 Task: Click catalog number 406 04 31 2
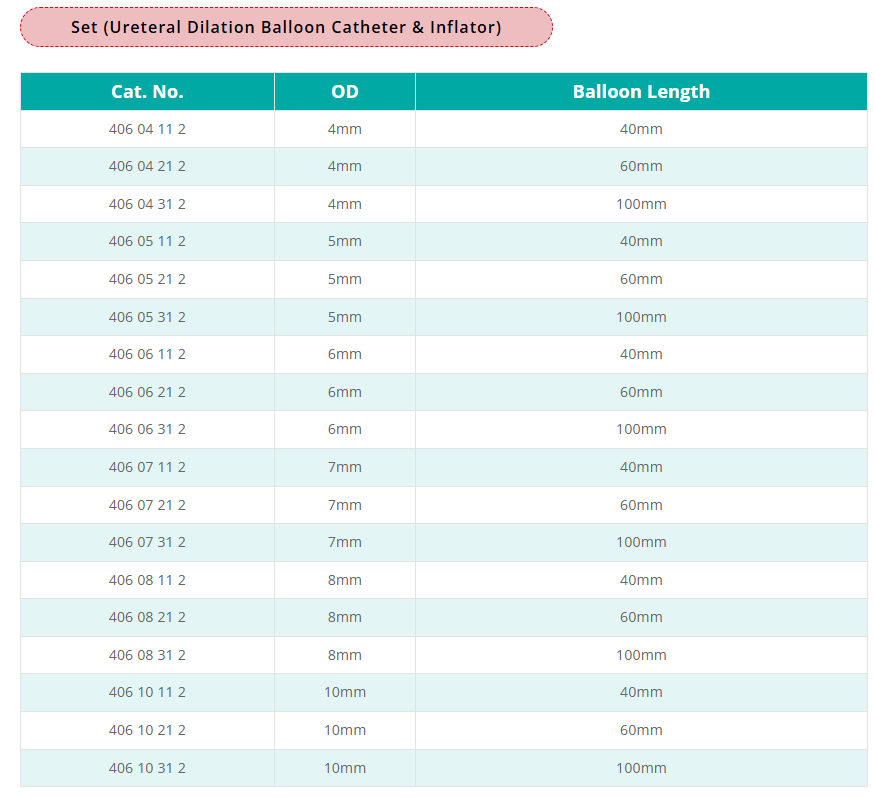point(147,204)
